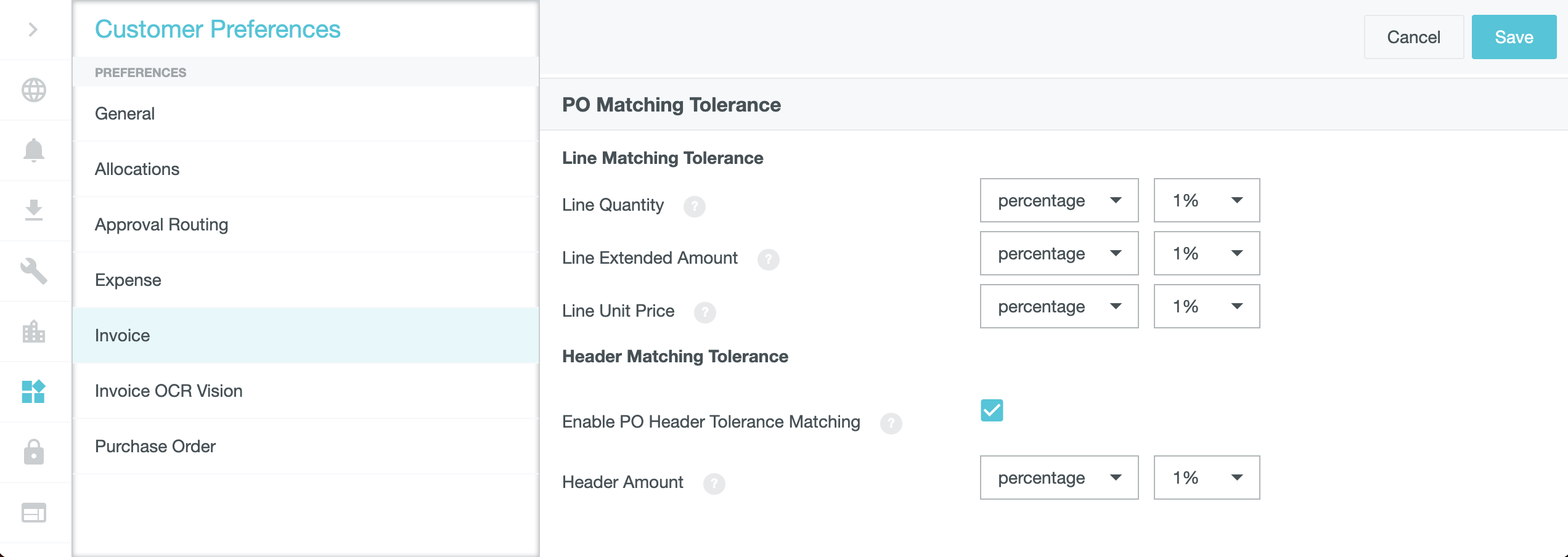Expand the collapsed sidebar with the arrow
This screenshot has height=557, width=1568.
pyautogui.click(x=34, y=29)
